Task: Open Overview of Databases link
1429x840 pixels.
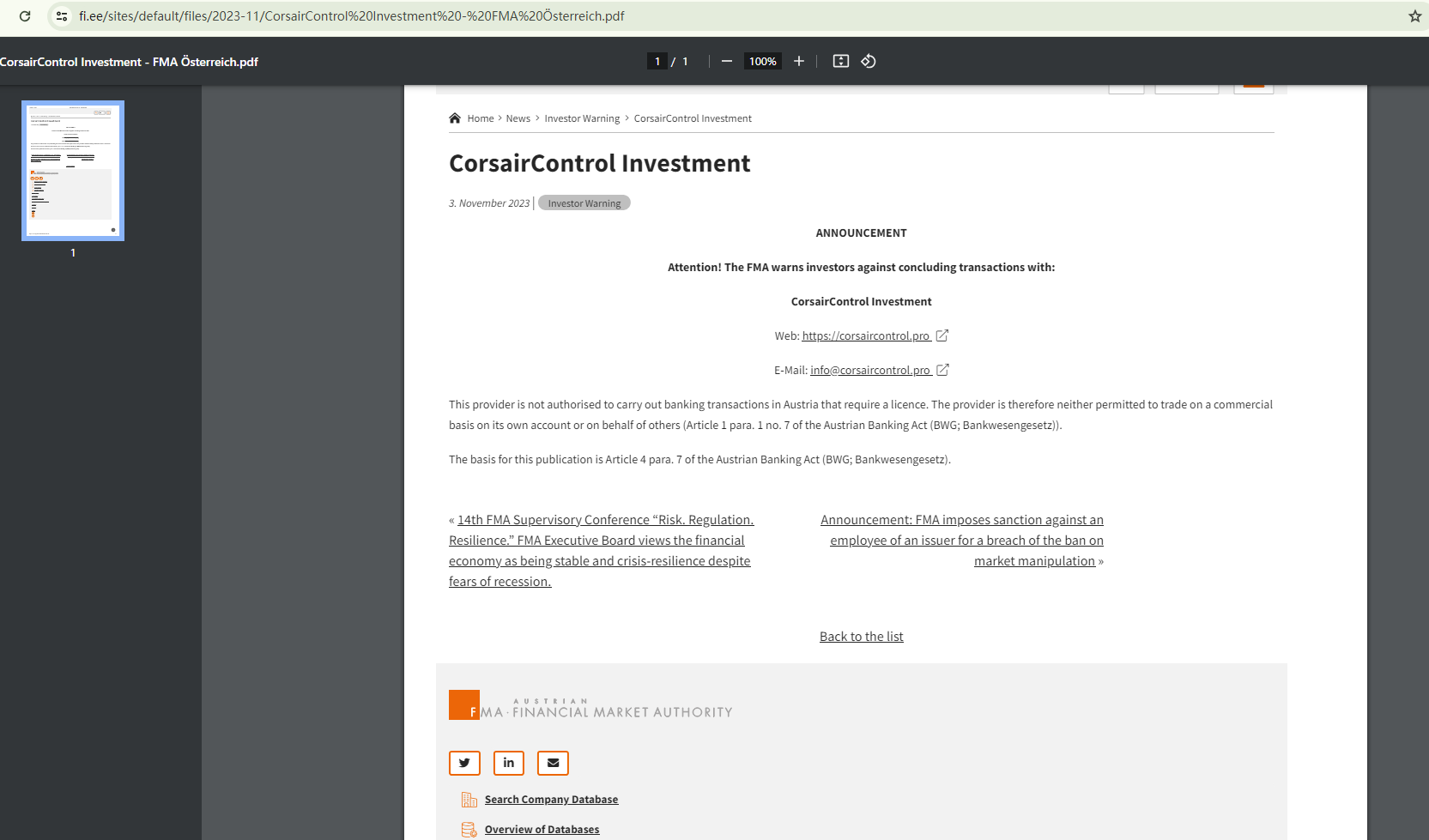Action: tap(542, 830)
